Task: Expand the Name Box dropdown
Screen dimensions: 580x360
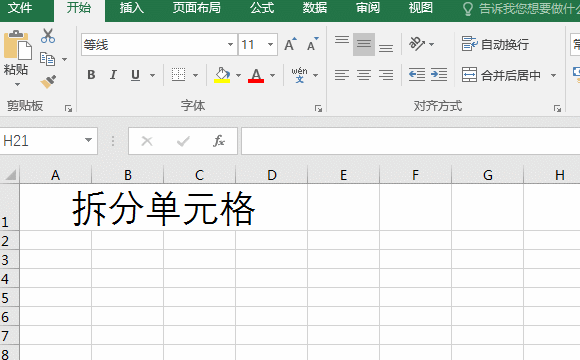Action: (88, 140)
